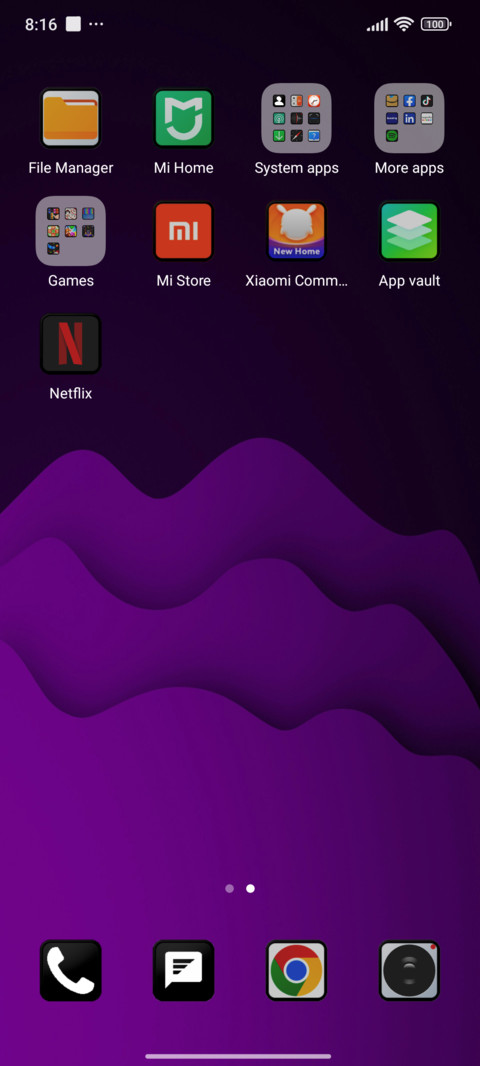
Task: Tap the 8:16 clock in status bar
Action: (x=41, y=24)
